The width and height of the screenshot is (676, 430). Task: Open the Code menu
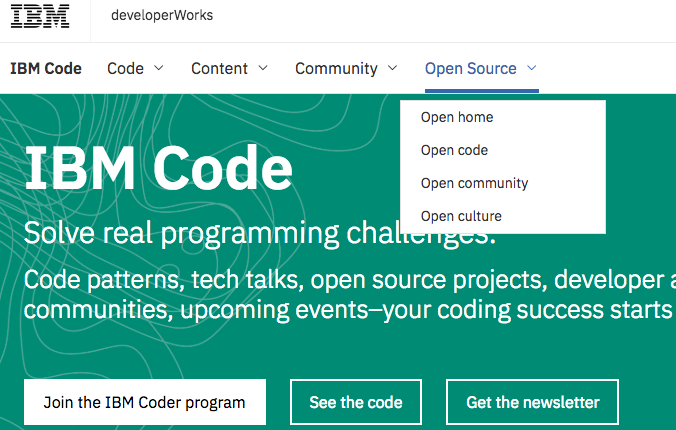coord(125,69)
